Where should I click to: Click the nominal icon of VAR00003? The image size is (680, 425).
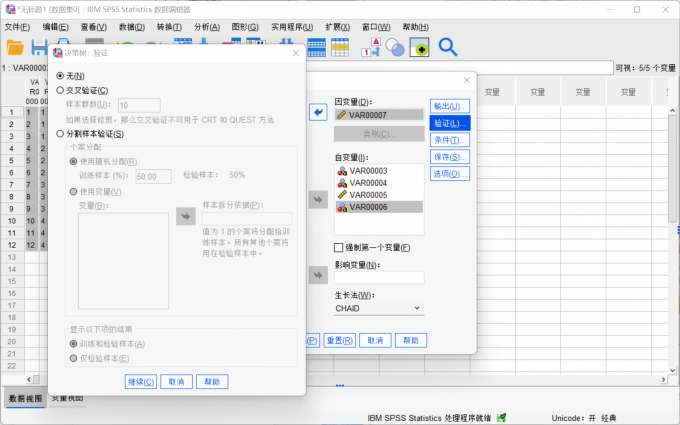[342, 171]
